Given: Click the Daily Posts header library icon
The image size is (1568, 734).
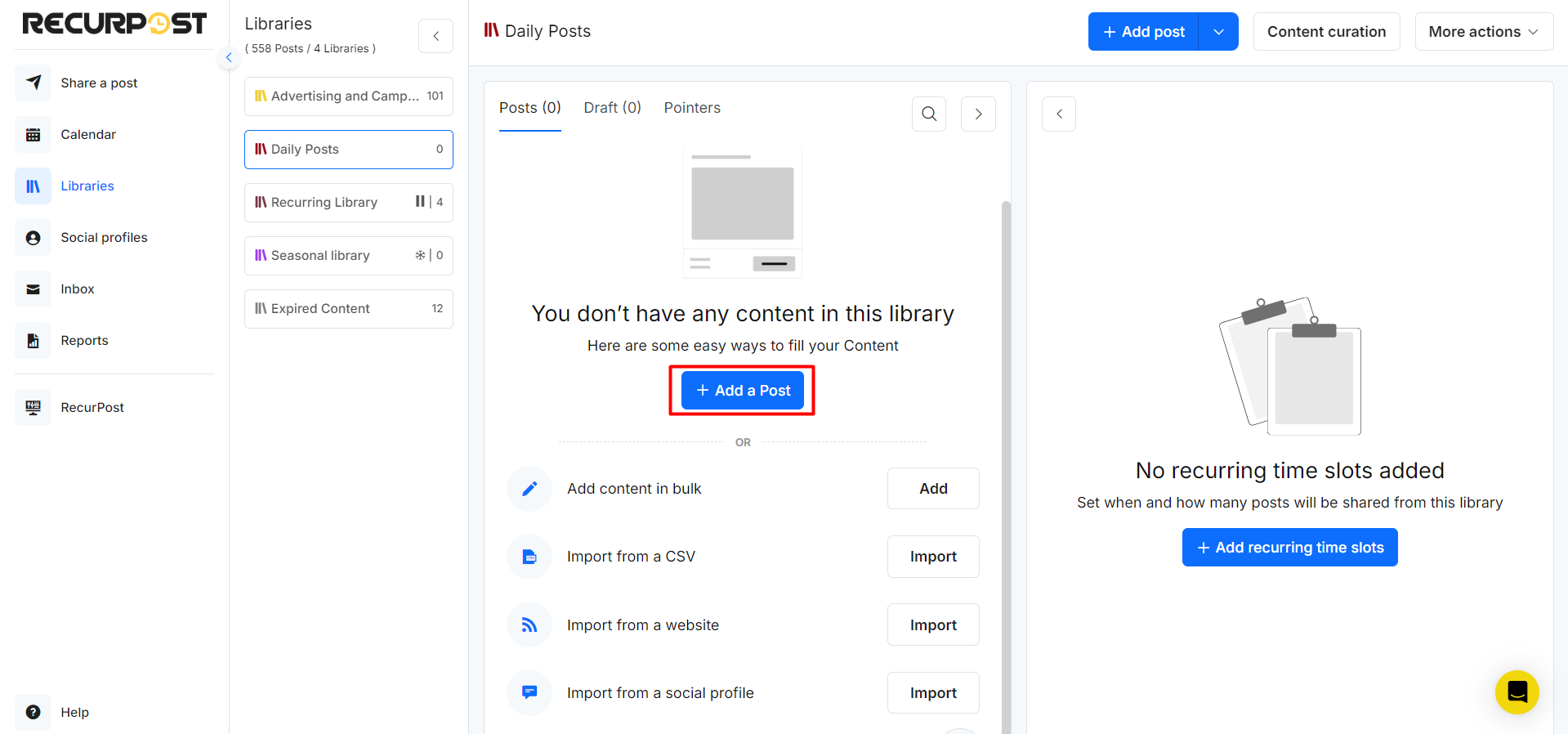Looking at the screenshot, I should point(491,30).
